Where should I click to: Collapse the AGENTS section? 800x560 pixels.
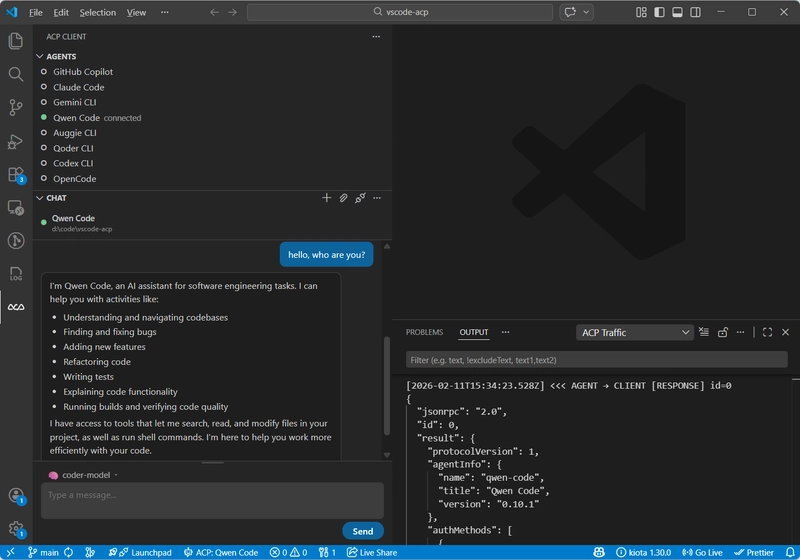click(x=41, y=57)
